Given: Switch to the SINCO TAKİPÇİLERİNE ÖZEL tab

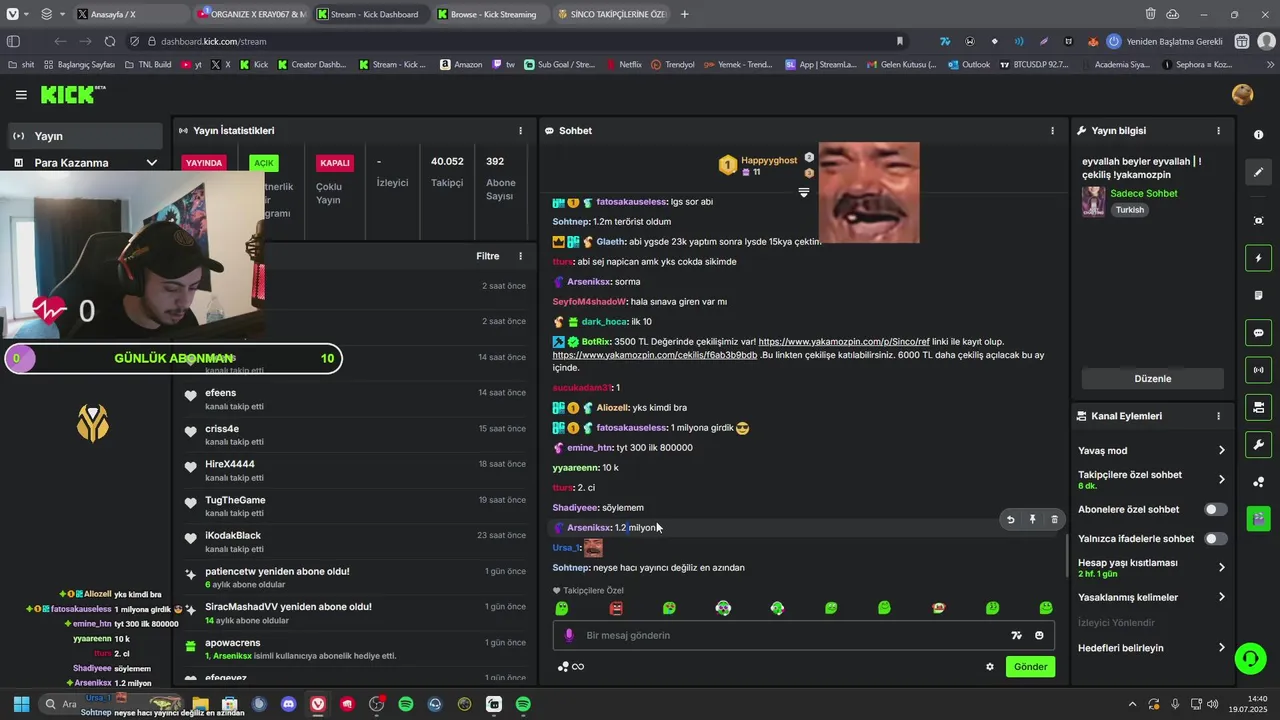Looking at the screenshot, I should [x=612, y=14].
